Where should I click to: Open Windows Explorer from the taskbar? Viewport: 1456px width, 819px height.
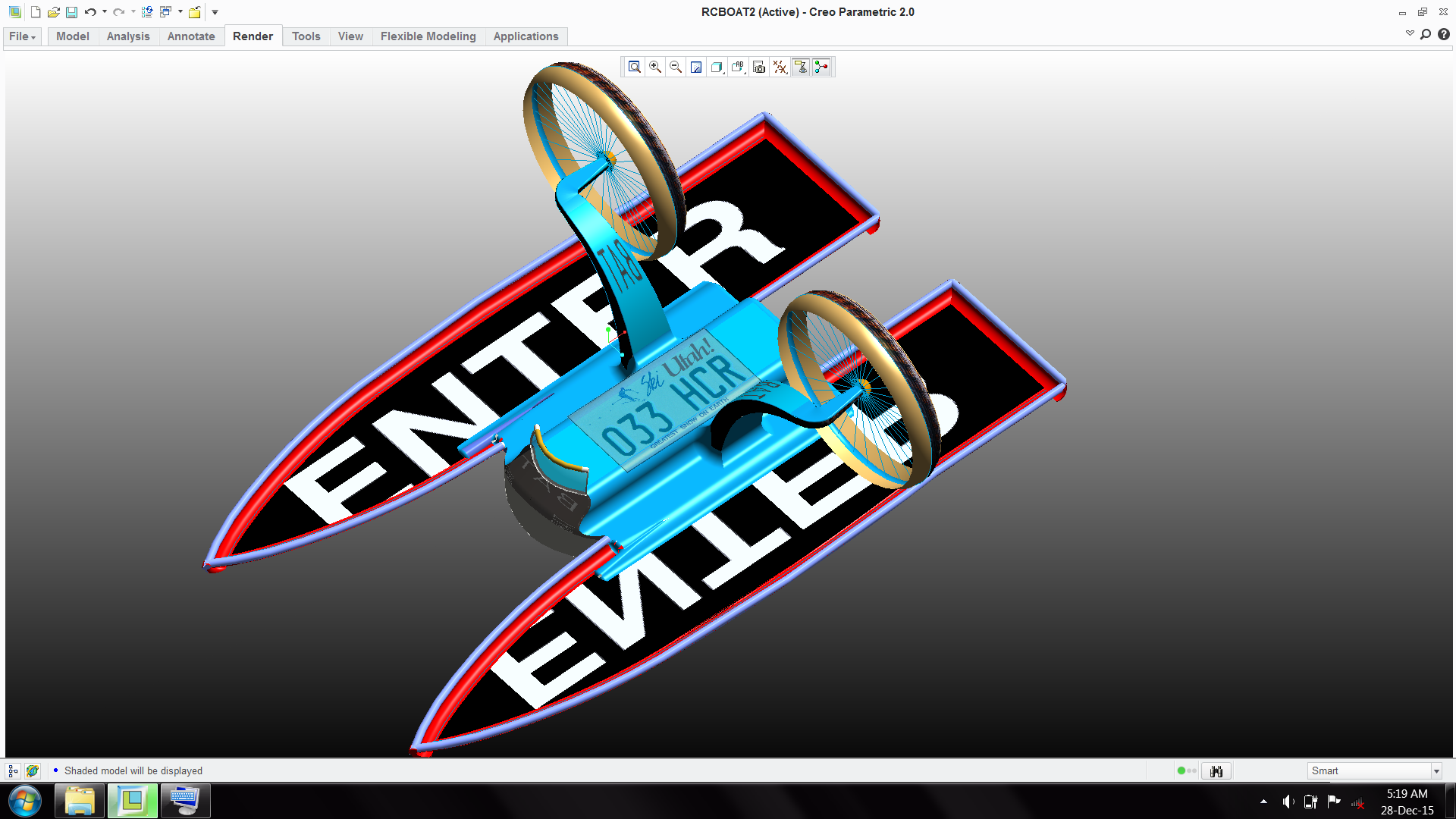tap(80, 801)
